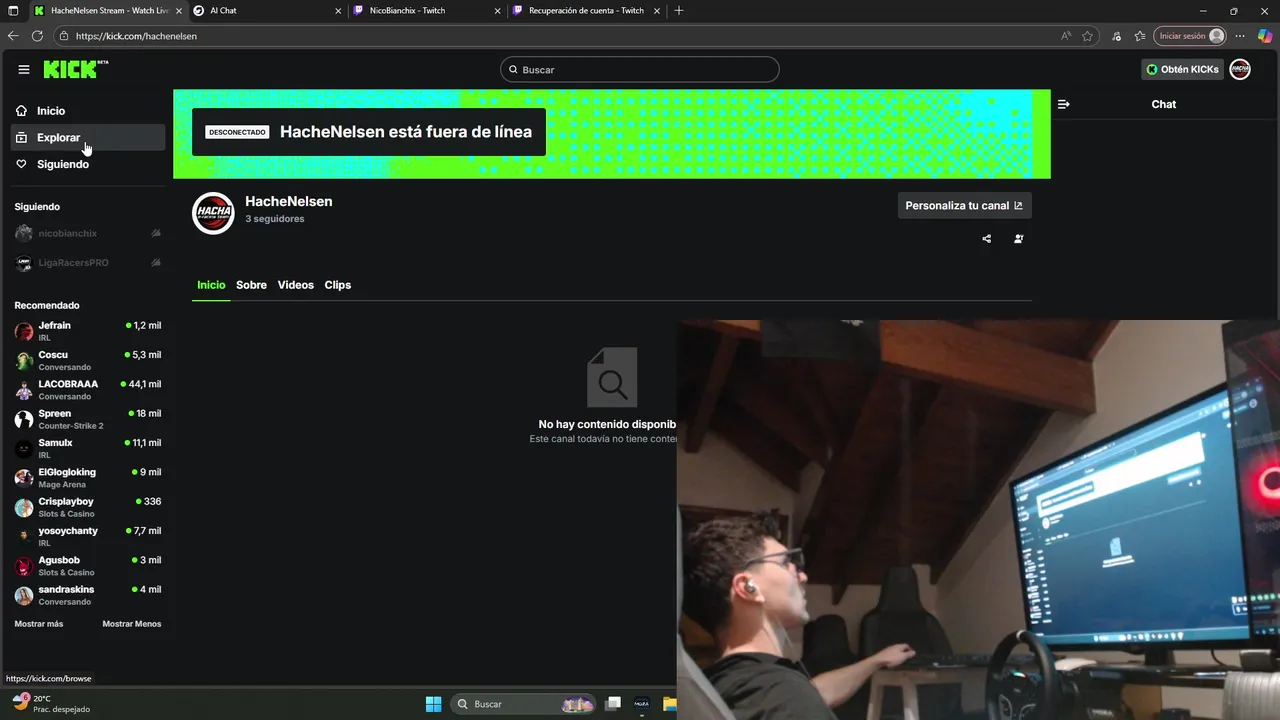Open the hamburger sidebar menu
Screen dimensions: 1280x720
[x=24, y=70]
